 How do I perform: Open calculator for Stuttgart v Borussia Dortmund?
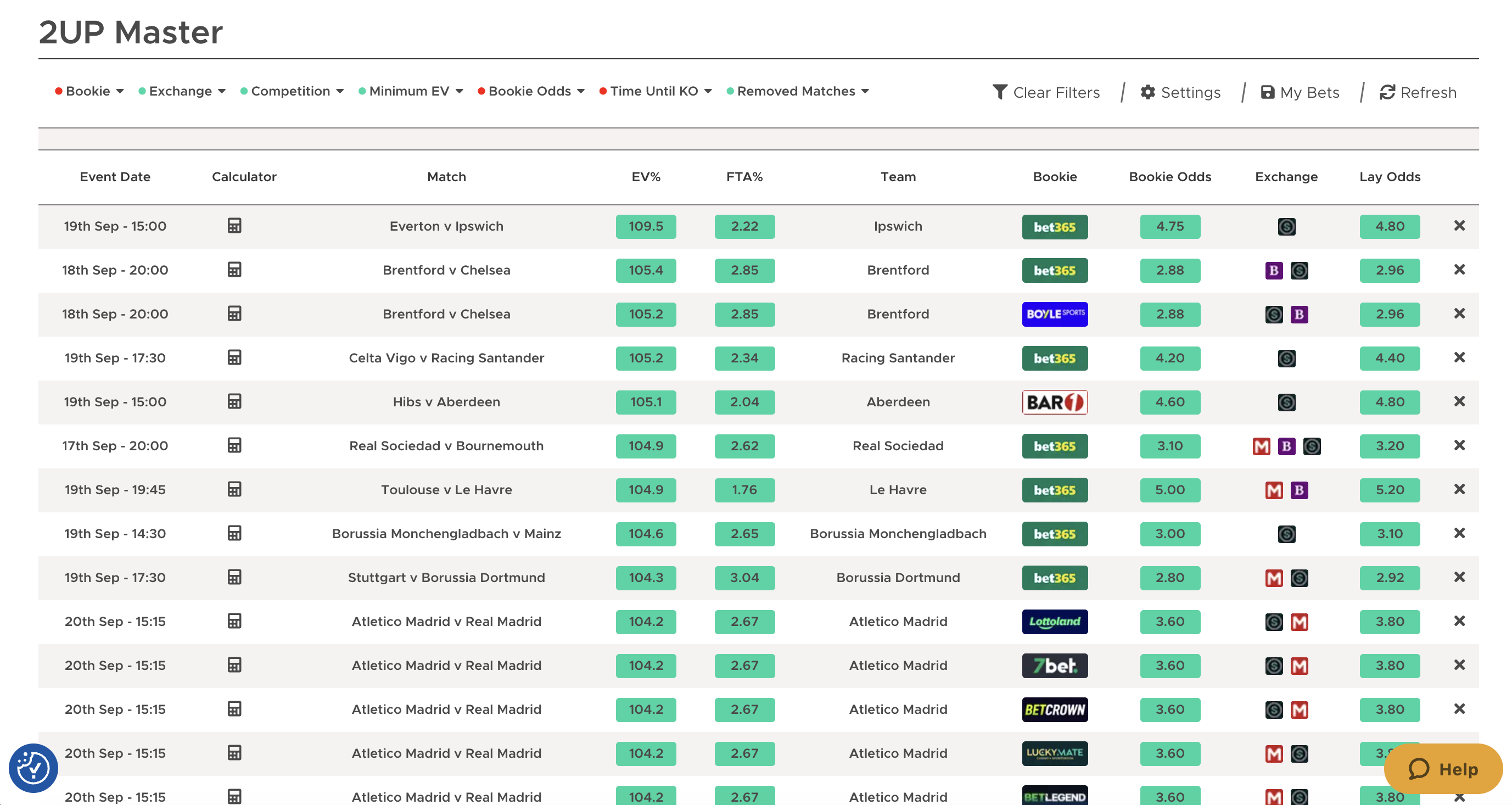click(234, 577)
